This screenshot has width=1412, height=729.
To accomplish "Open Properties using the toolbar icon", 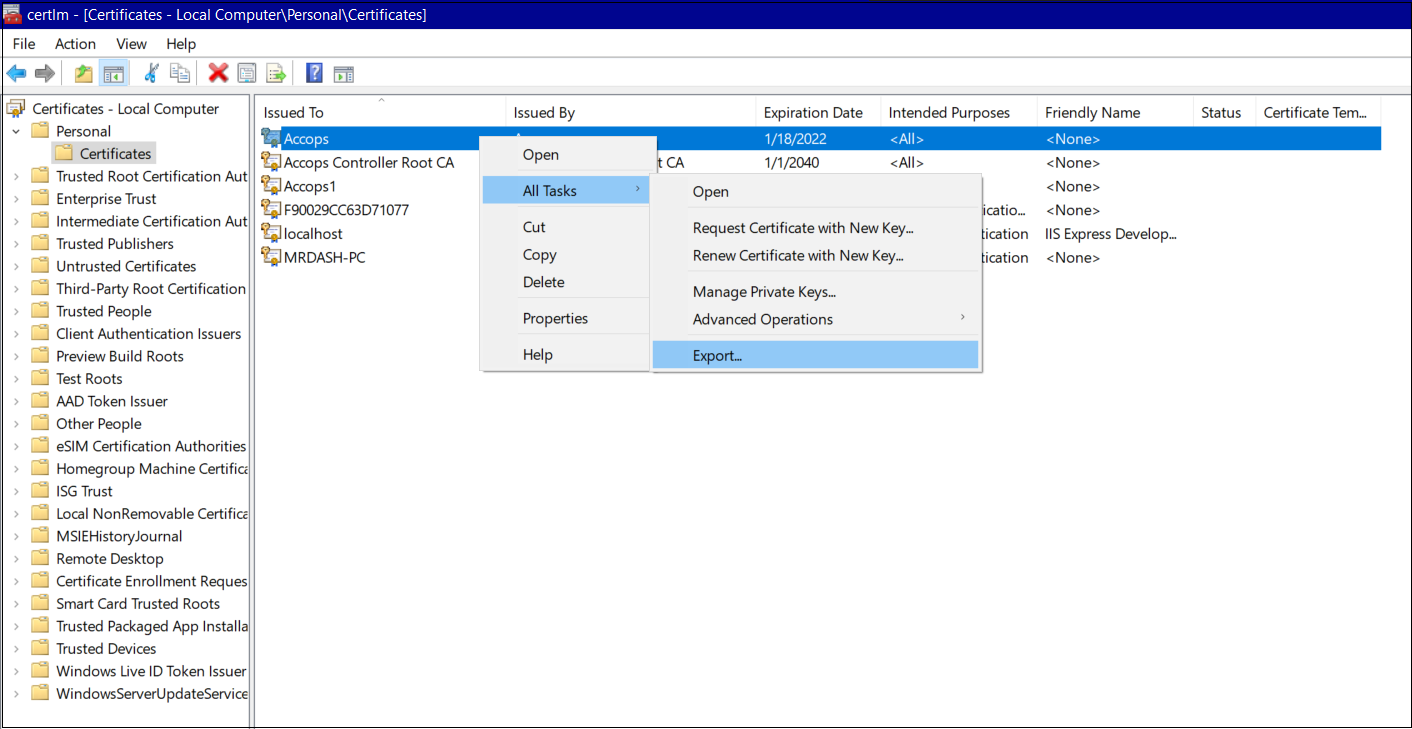I will click(x=247, y=73).
